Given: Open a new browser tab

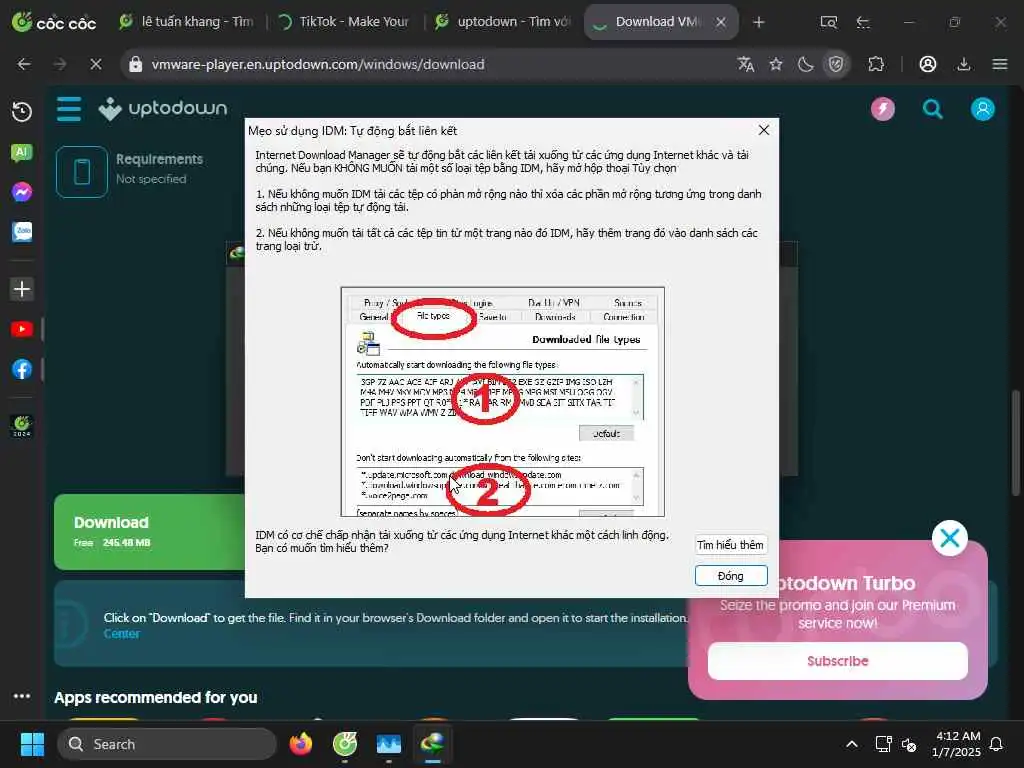Looking at the screenshot, I should [758, 22].
